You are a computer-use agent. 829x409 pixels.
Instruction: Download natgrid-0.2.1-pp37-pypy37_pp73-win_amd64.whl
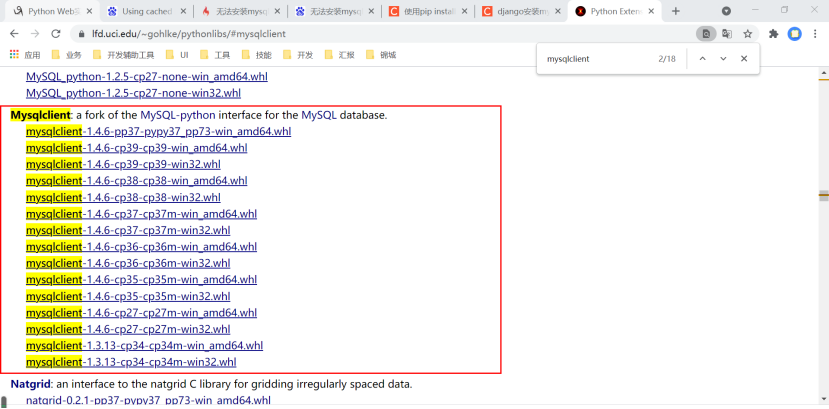[x=148, y=400]
